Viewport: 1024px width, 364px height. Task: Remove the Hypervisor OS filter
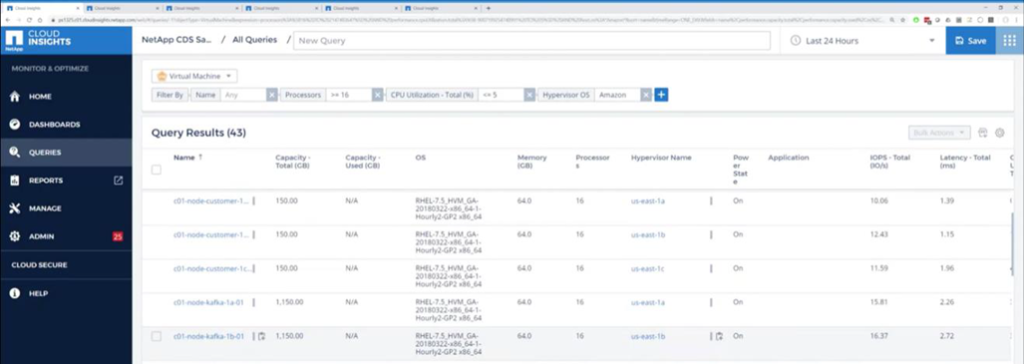[645, 95]
